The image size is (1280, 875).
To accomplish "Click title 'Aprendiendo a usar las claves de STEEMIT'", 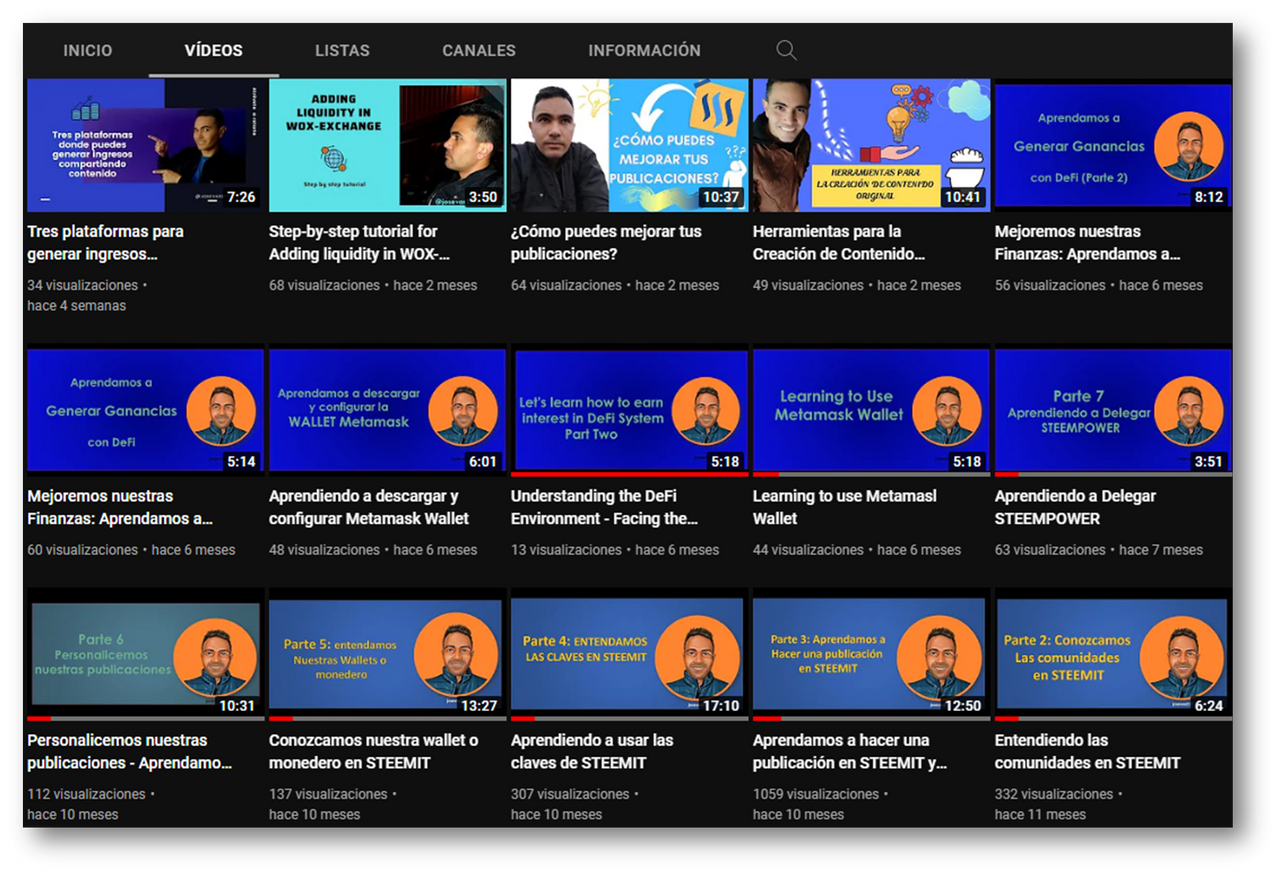I will 592,751.
